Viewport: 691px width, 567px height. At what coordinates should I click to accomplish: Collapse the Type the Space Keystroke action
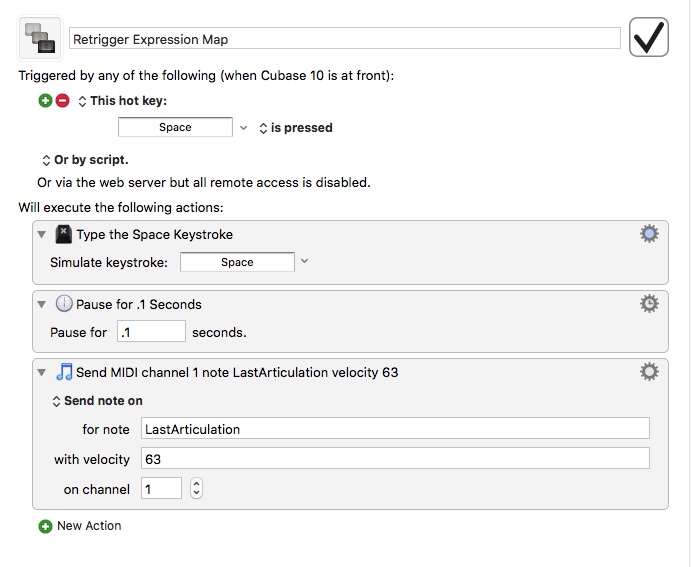[42, 234]
